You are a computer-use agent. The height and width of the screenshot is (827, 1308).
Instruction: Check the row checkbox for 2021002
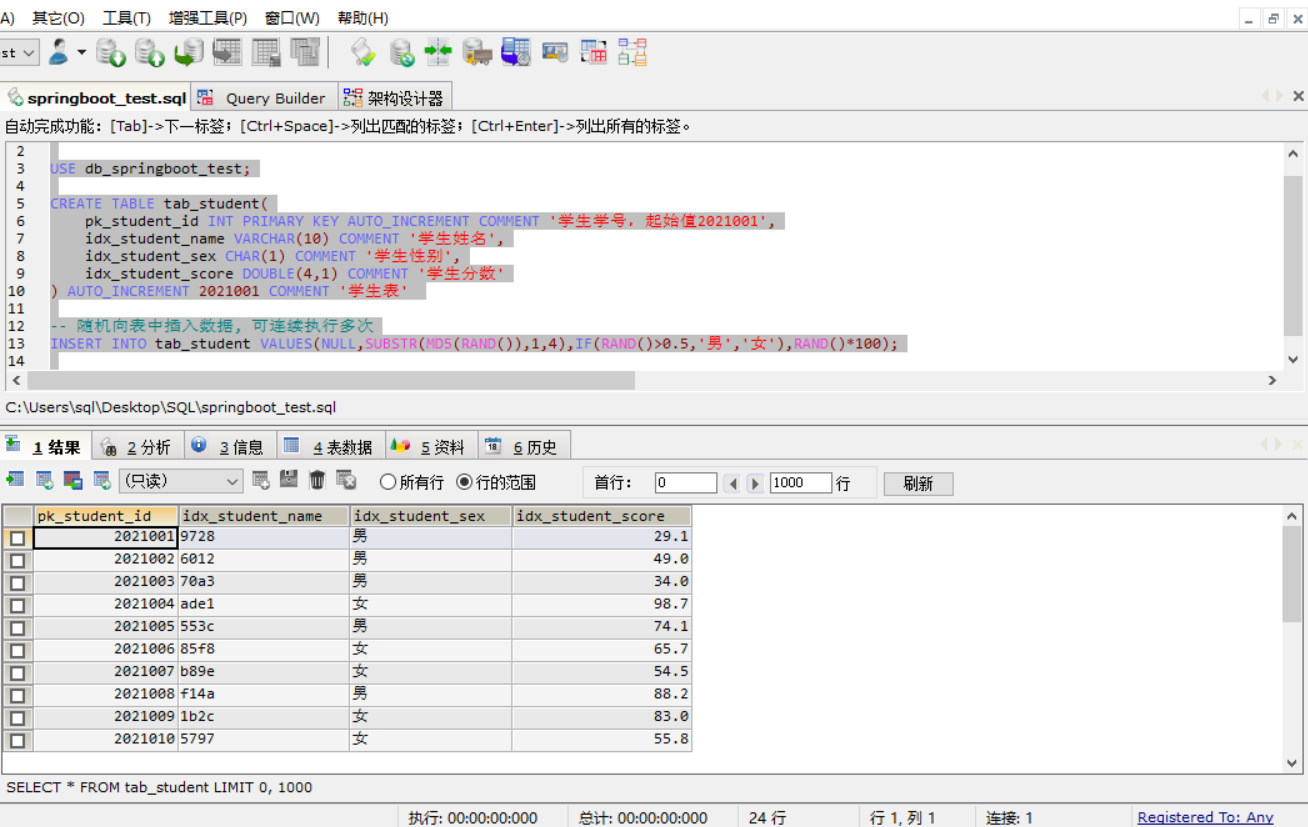17,560
